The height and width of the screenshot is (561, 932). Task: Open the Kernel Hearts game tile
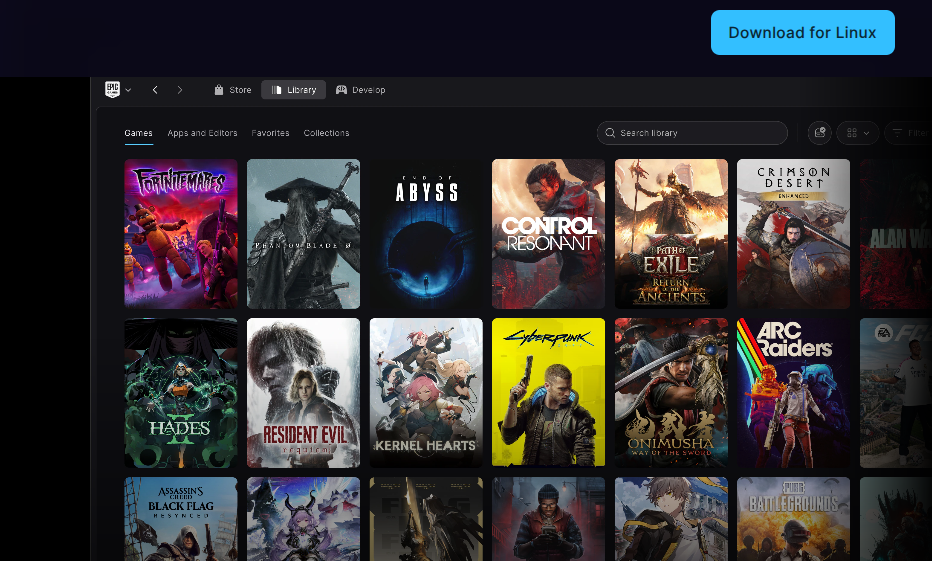pyautogui.click(x=426, y=393)
